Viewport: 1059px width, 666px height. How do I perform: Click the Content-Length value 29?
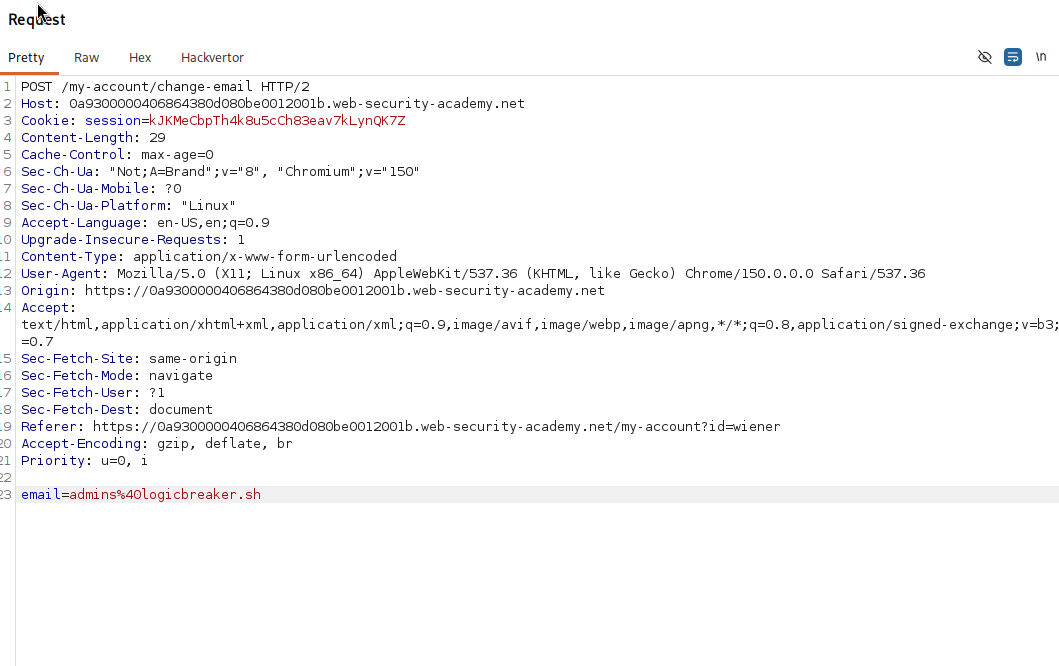click(157, 137)
